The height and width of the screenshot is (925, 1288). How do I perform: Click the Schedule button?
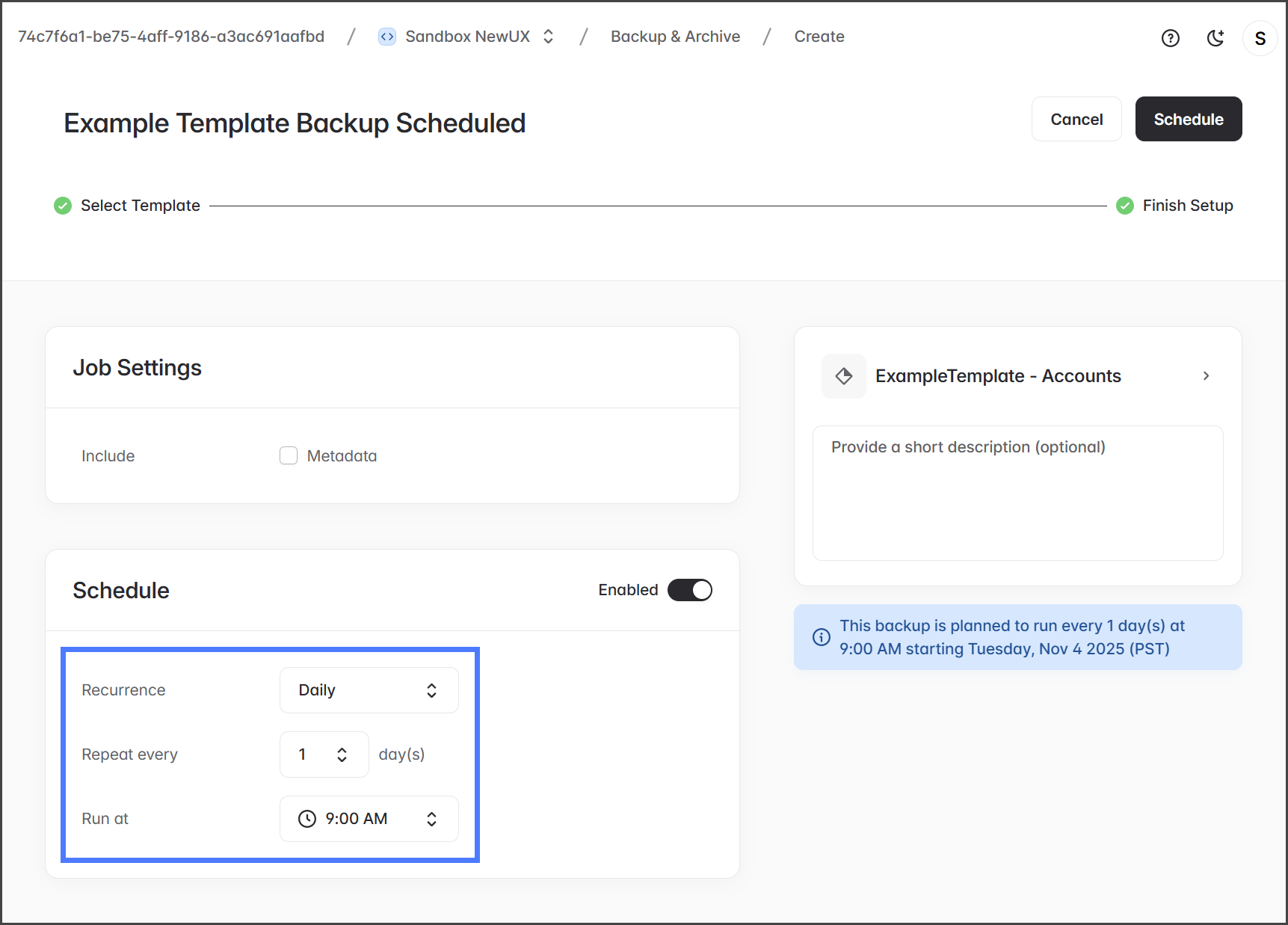(1188, 119)
